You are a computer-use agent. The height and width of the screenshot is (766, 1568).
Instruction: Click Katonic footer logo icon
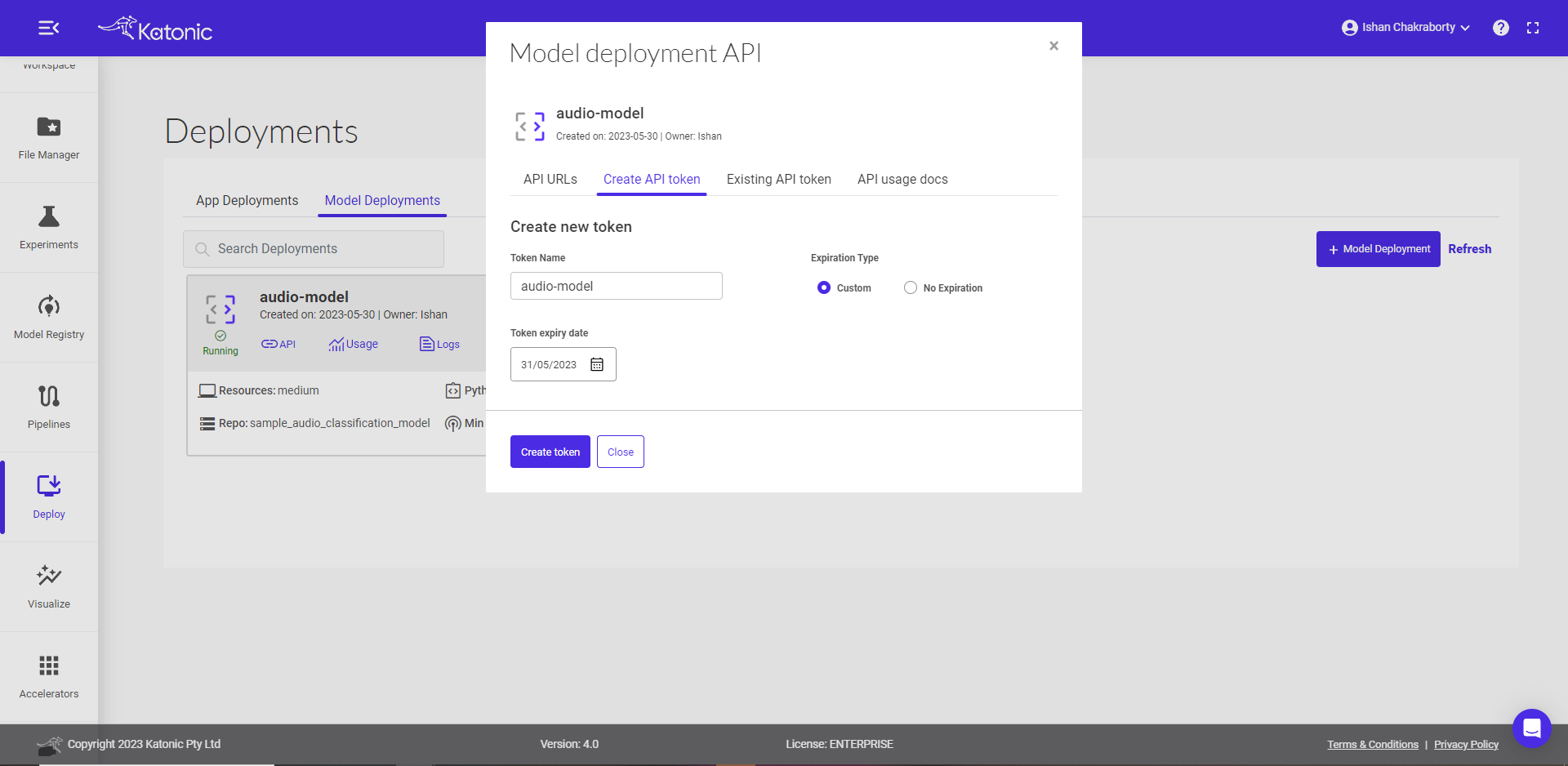click(x=50, y=745)
